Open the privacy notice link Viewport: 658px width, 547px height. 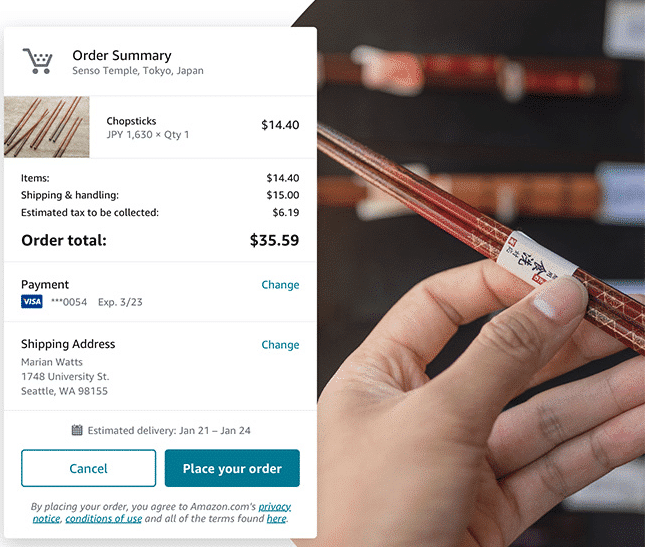point(162,512)
